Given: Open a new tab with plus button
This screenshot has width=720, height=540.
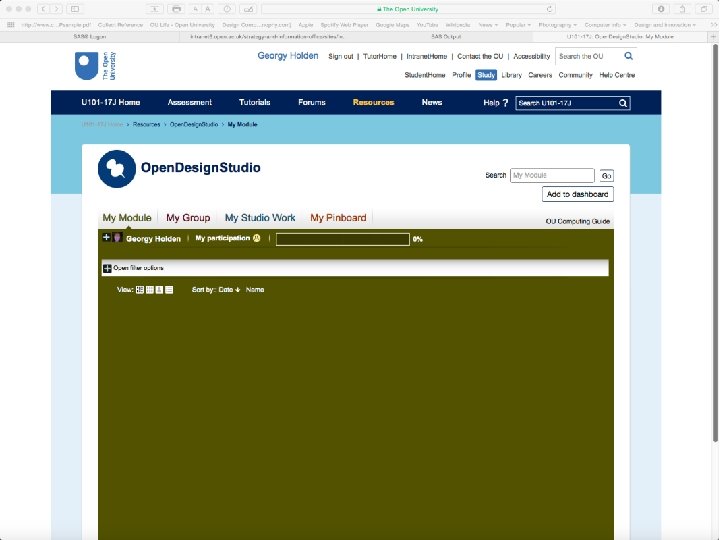Looking at the screenshot, I should tap(713, 36).
